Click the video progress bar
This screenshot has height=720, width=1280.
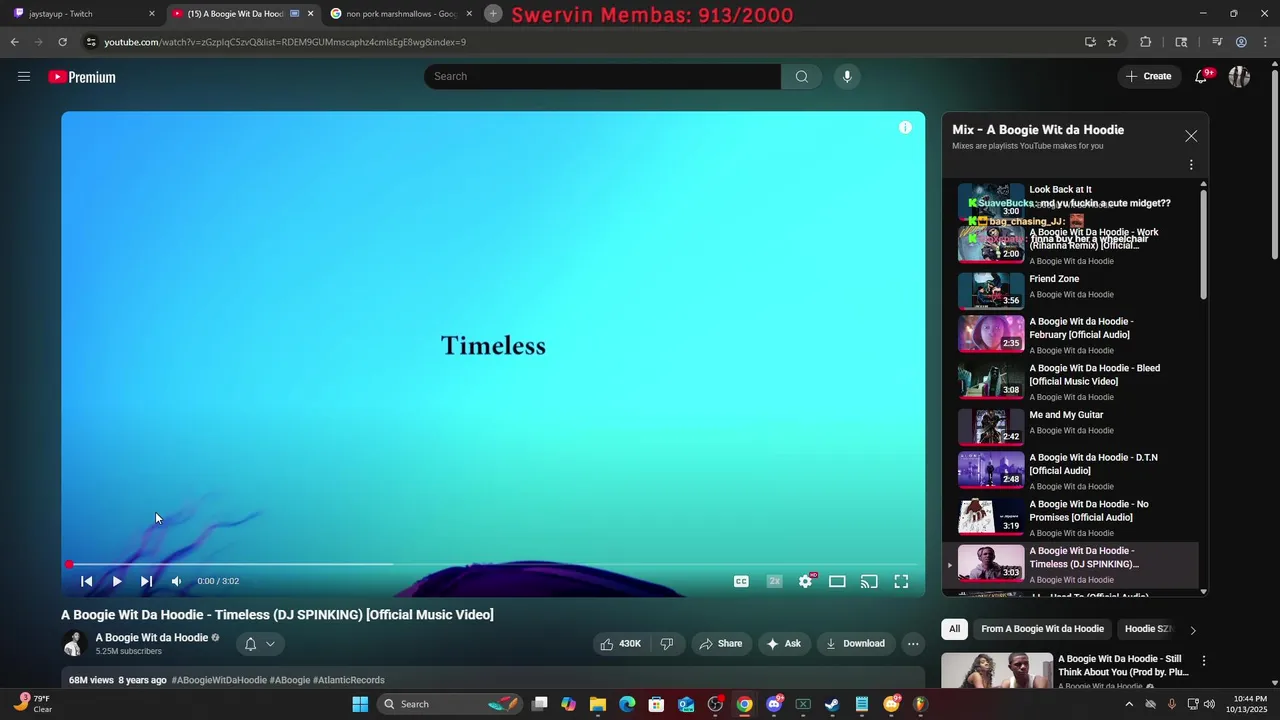point(493,565)
